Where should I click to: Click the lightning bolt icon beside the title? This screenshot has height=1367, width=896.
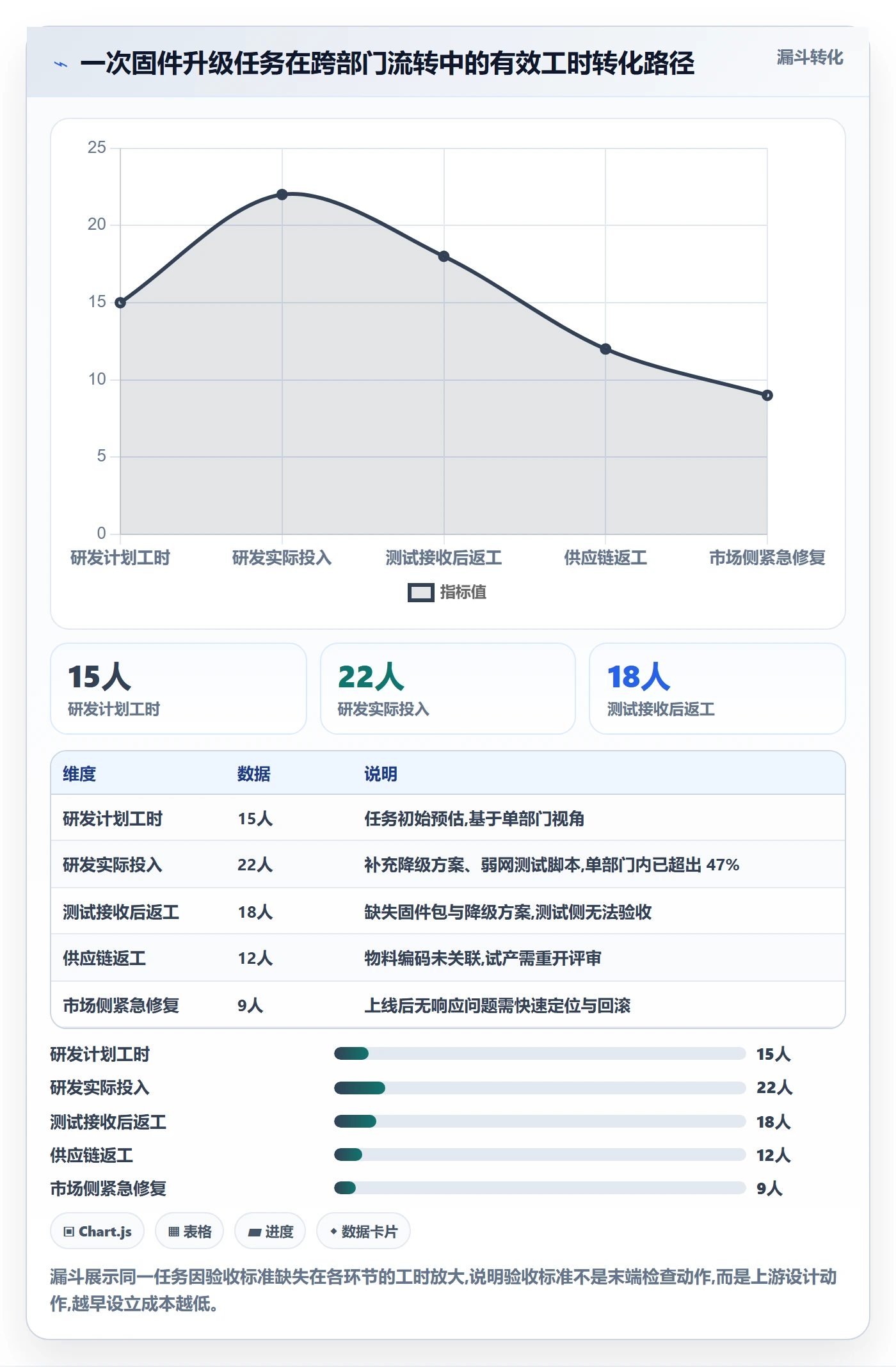pyautogui.click(x=61, y=64)
